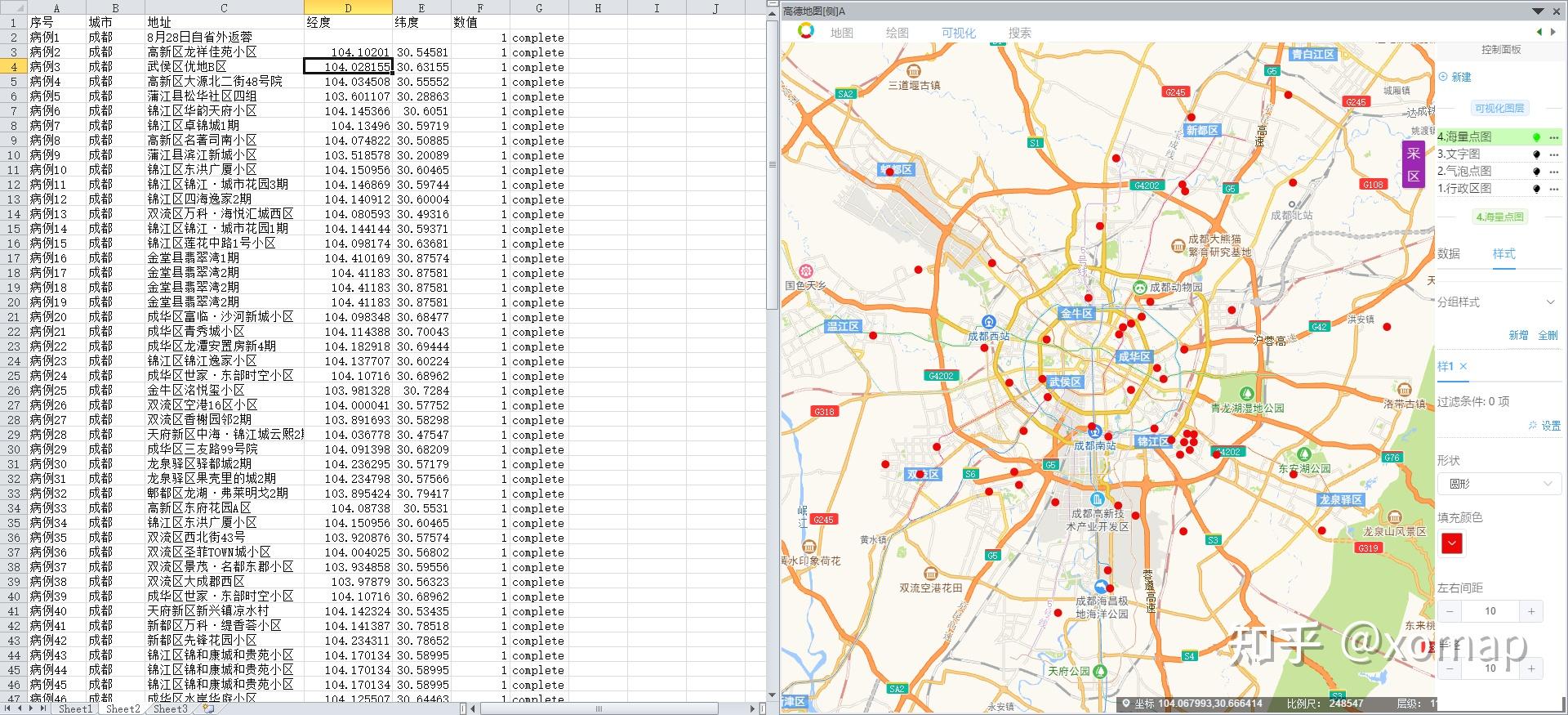Screen dimensions: 1568x715
Task: Select the Sheet3 worksheet tab
Action: pyautogui.click(x=171, y=708)
